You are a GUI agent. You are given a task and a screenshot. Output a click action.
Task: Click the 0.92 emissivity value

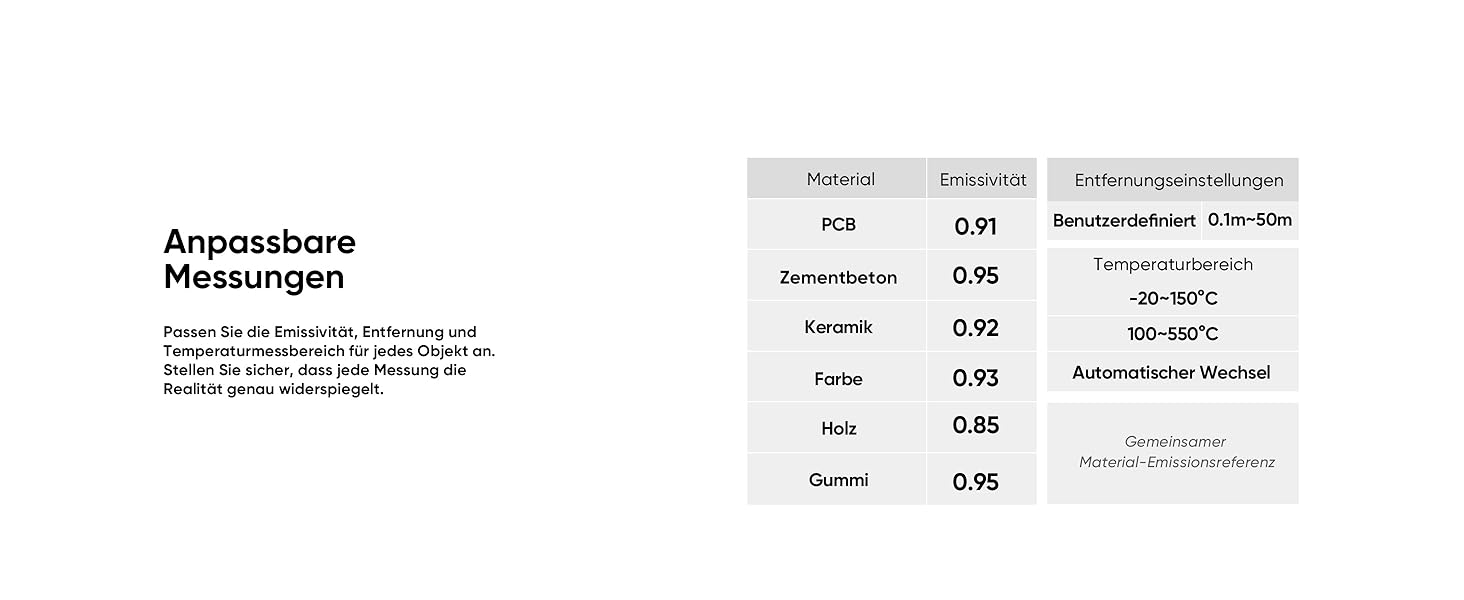pos(975,328)
